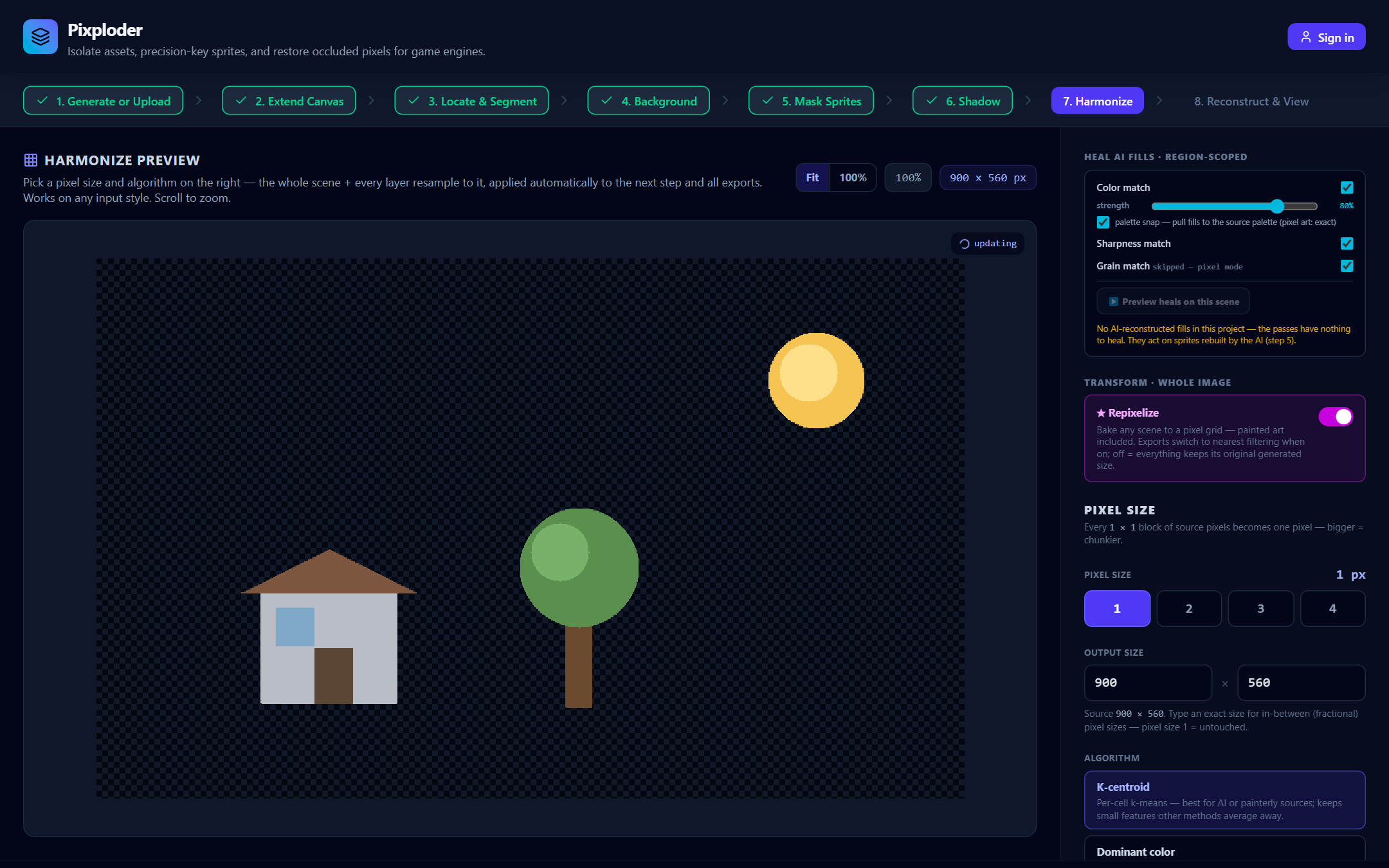Click chevron after Locate & Segment step
Viewport: 1389px width, 868px height.
[564, 100]
